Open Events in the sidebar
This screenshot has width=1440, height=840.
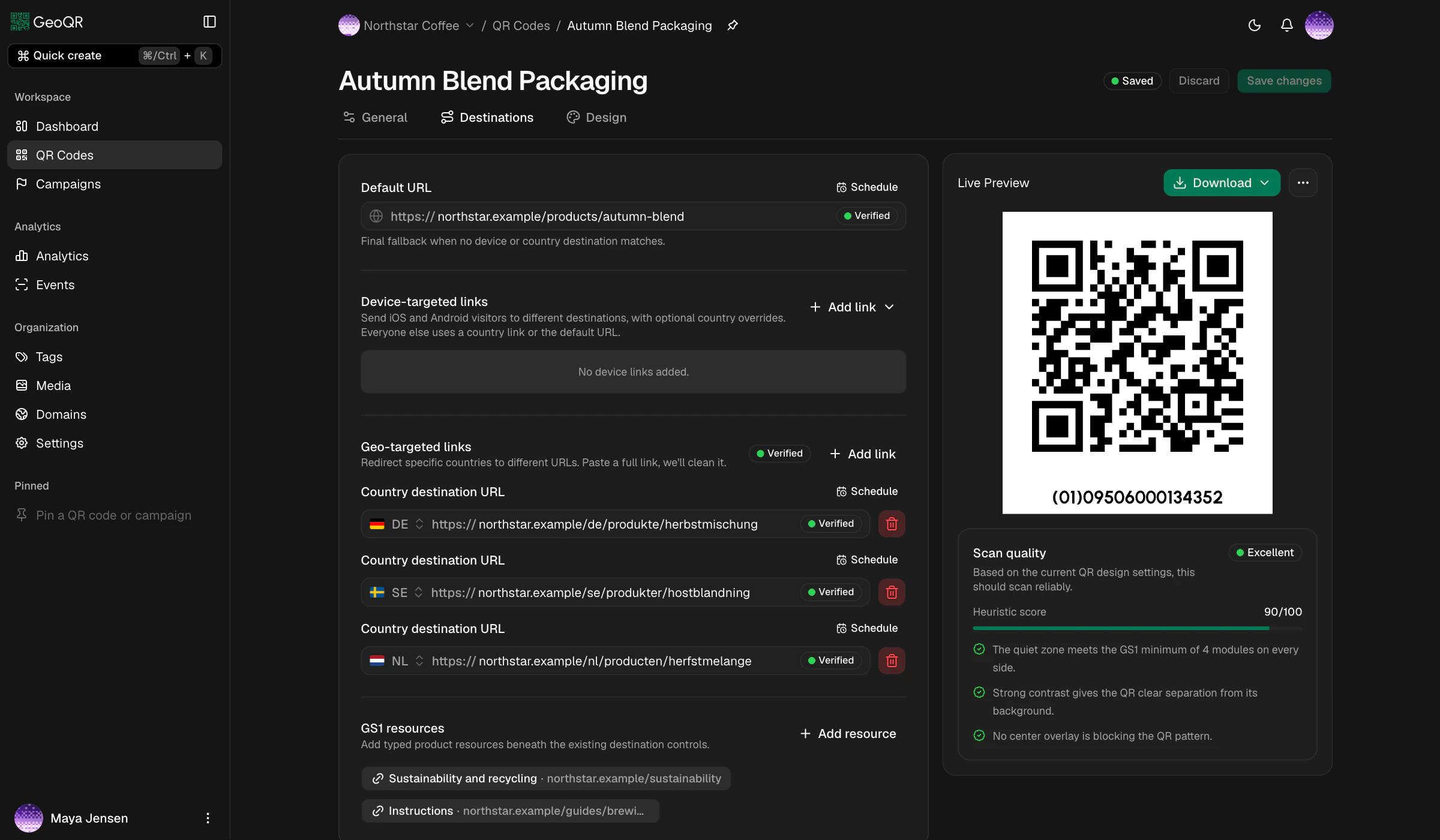(115, 284)
